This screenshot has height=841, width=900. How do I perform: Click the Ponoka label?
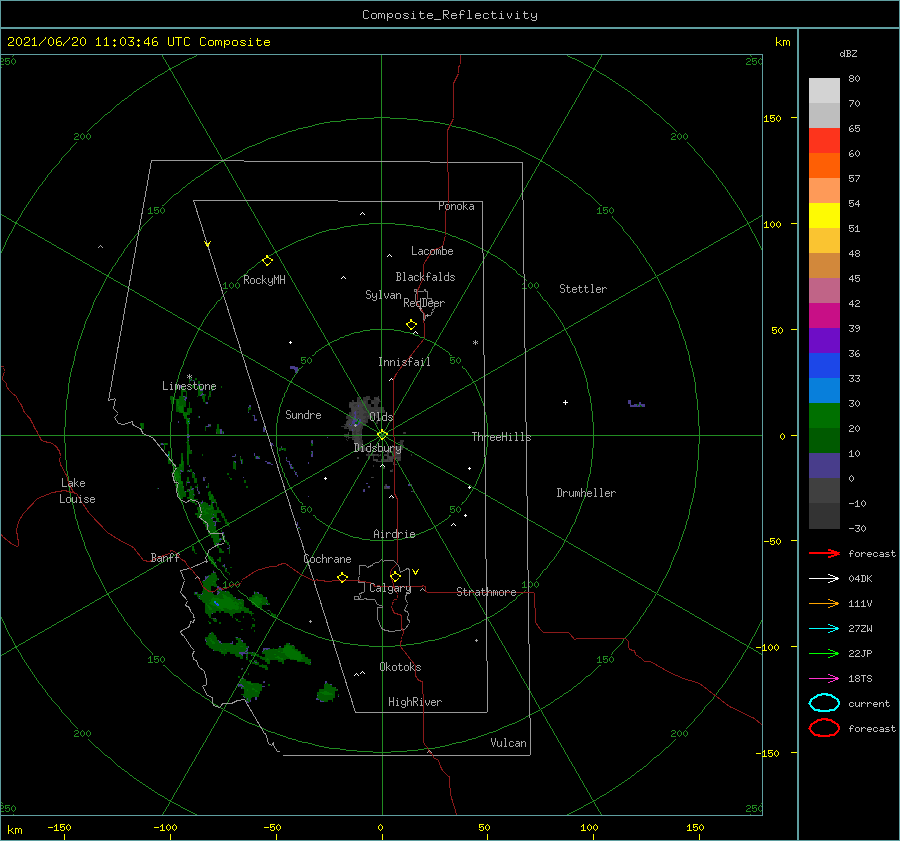click(456, 206)
